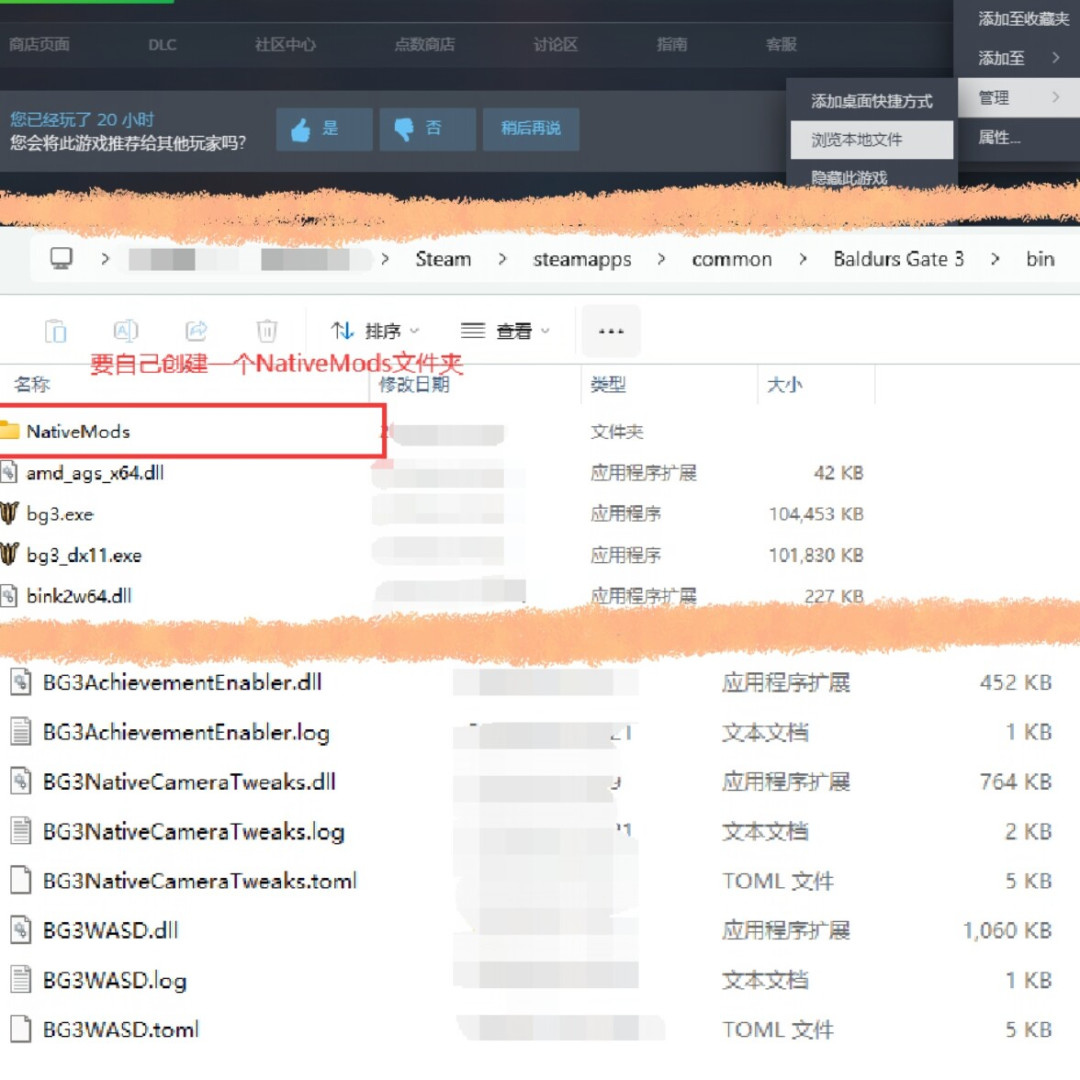Choose 添加桌面快捷方式 menu entry
Screen dimensions: 1080x1080
click(x=871, y=101)
